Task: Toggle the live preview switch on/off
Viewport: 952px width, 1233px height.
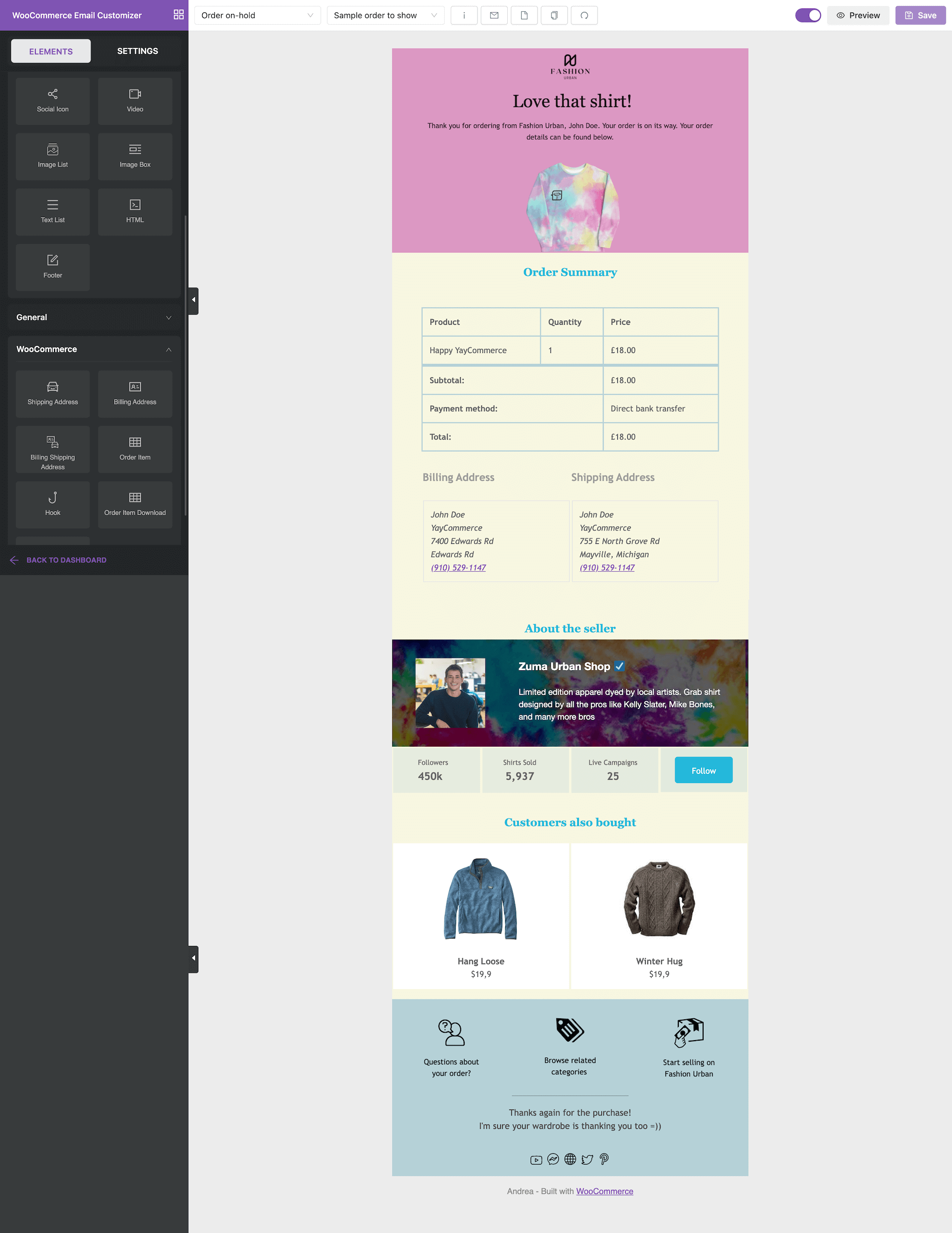Action: click(808, 15)
